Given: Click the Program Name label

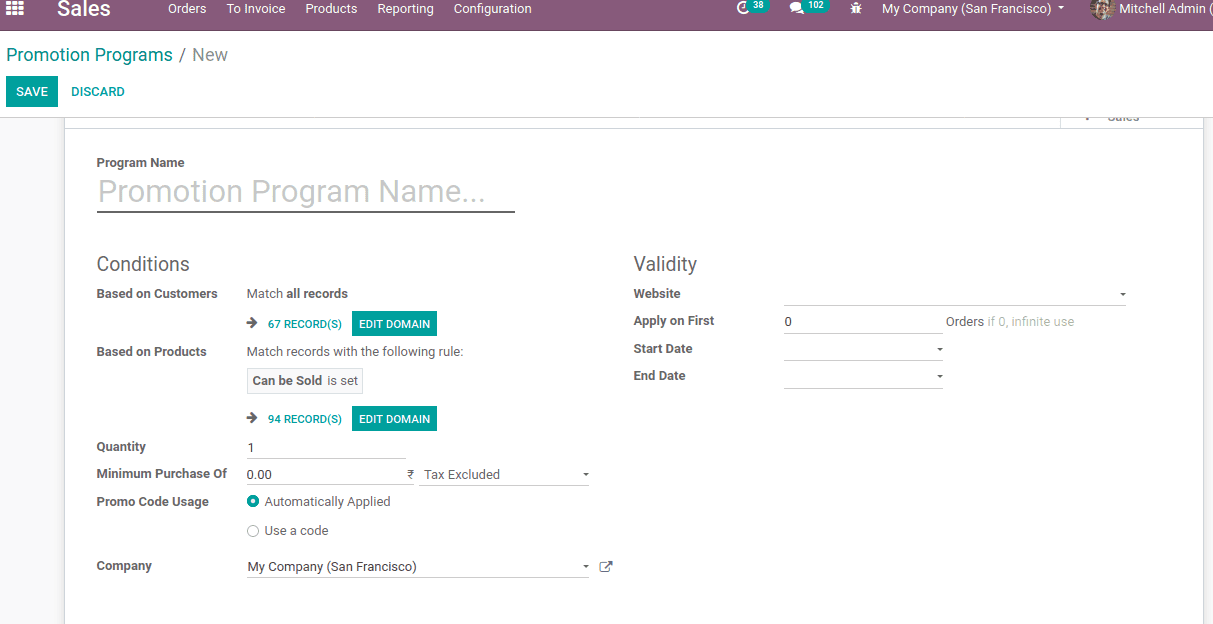Looking at the screenshot, I should coord(141,163).
